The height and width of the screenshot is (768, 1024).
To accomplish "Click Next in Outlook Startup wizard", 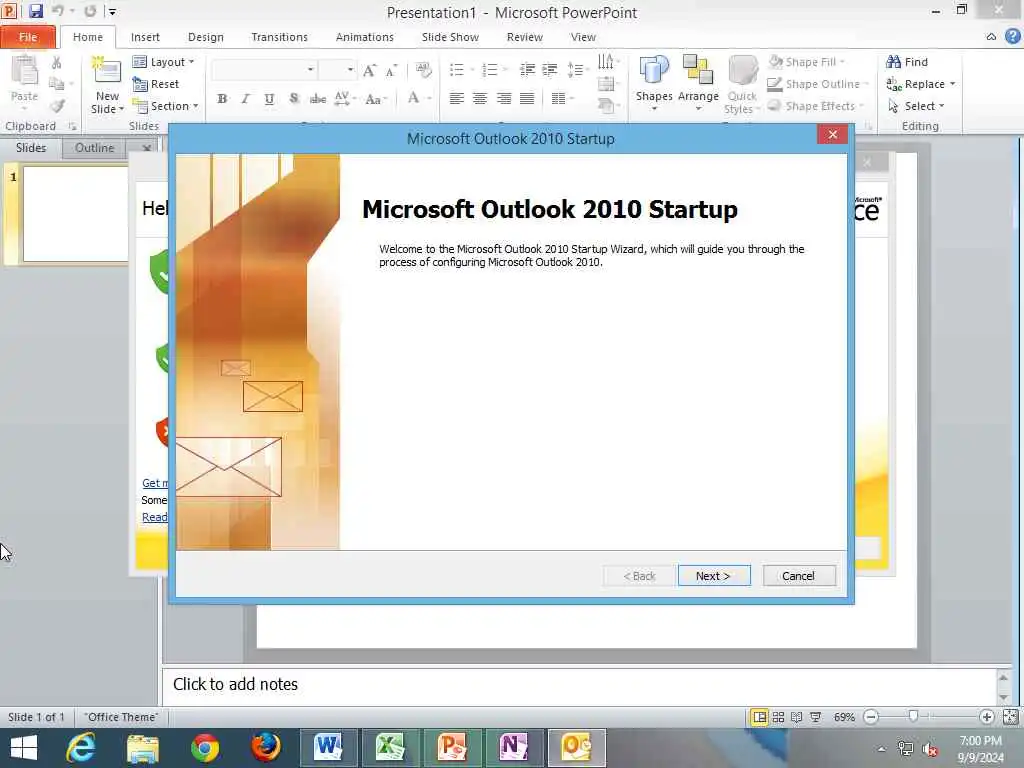I will 714,575.
